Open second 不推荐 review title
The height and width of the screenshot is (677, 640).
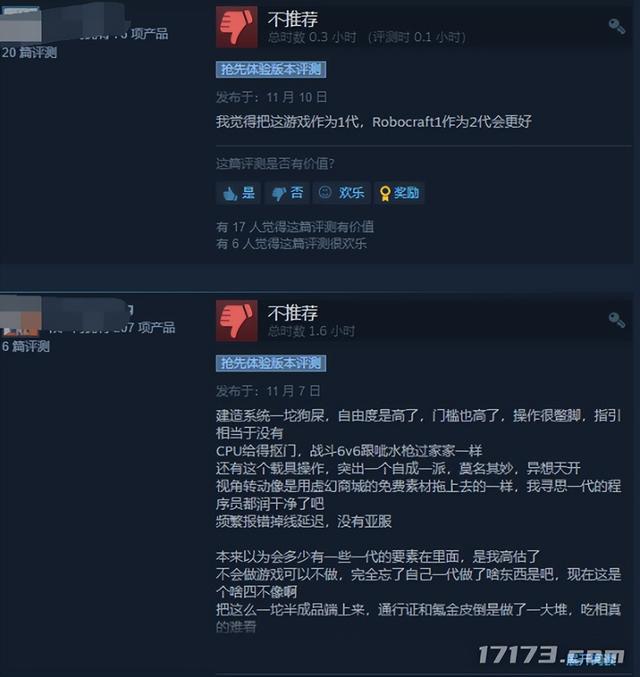click(x=292, y=313)
